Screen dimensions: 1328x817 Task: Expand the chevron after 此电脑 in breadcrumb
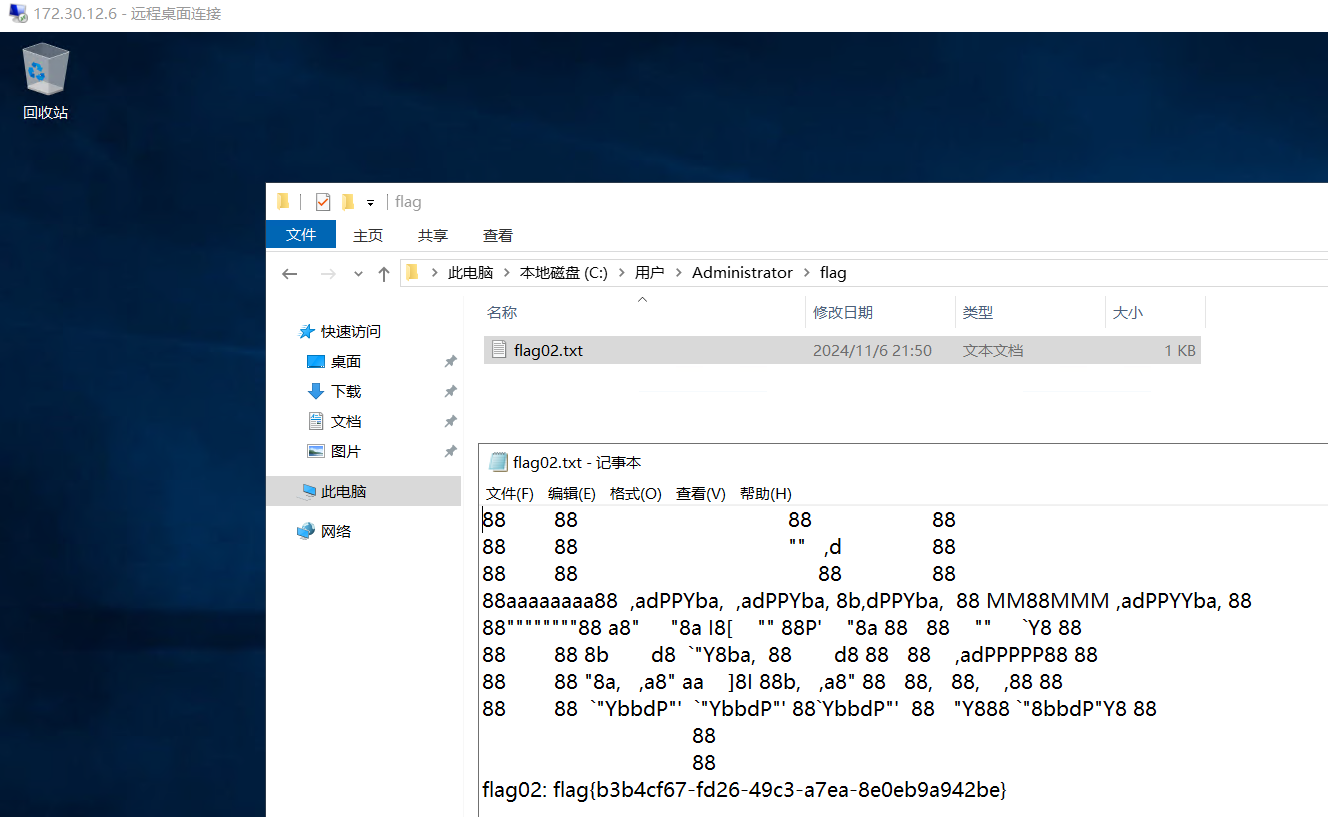pos(507,272)
